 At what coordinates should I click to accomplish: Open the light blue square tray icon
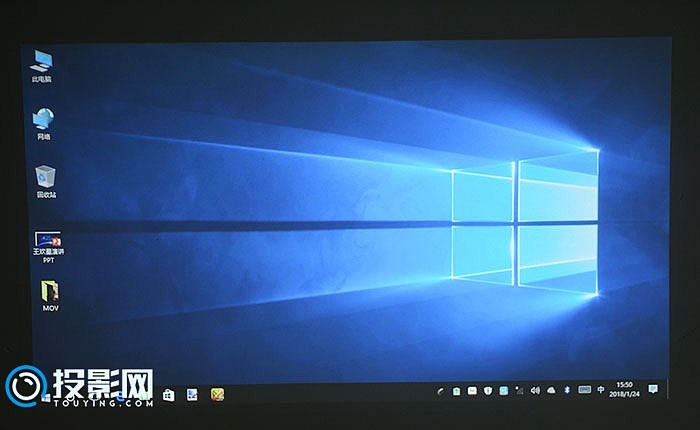(504, 391)
